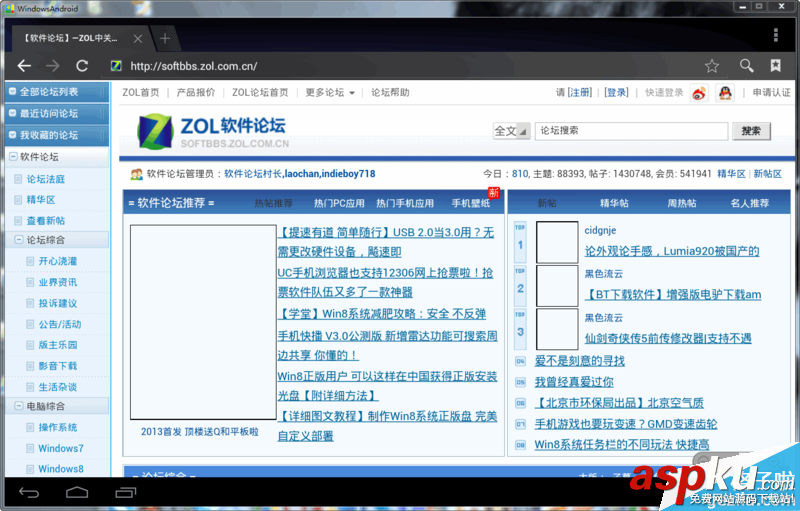The height and width of the screenshot is (511, 800).
Task: Click the site favicon in address bar
Action: point(116,66)
